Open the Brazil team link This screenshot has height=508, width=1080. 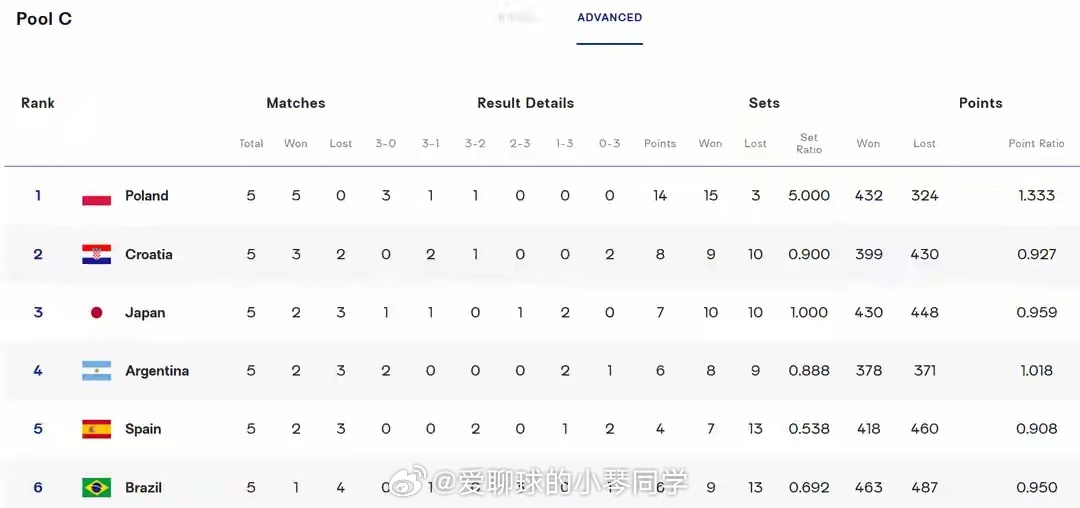(x=144, y=487)
